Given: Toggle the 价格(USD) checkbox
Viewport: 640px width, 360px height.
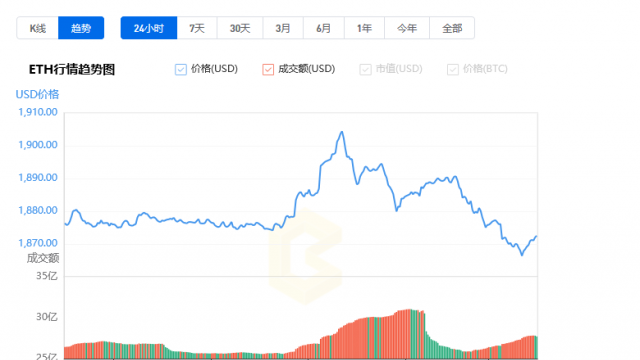Looking at the screenshot, I should click(181, 69).
